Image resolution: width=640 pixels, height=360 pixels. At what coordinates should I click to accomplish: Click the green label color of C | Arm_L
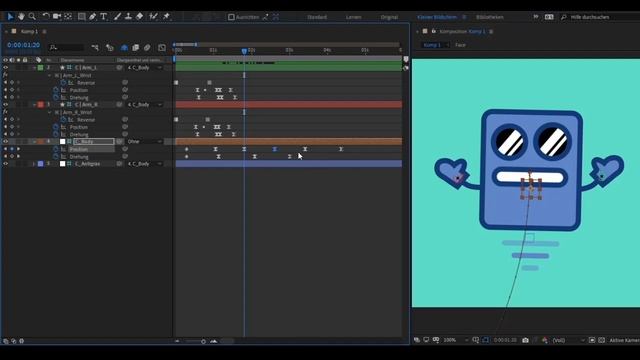[40, 68]
